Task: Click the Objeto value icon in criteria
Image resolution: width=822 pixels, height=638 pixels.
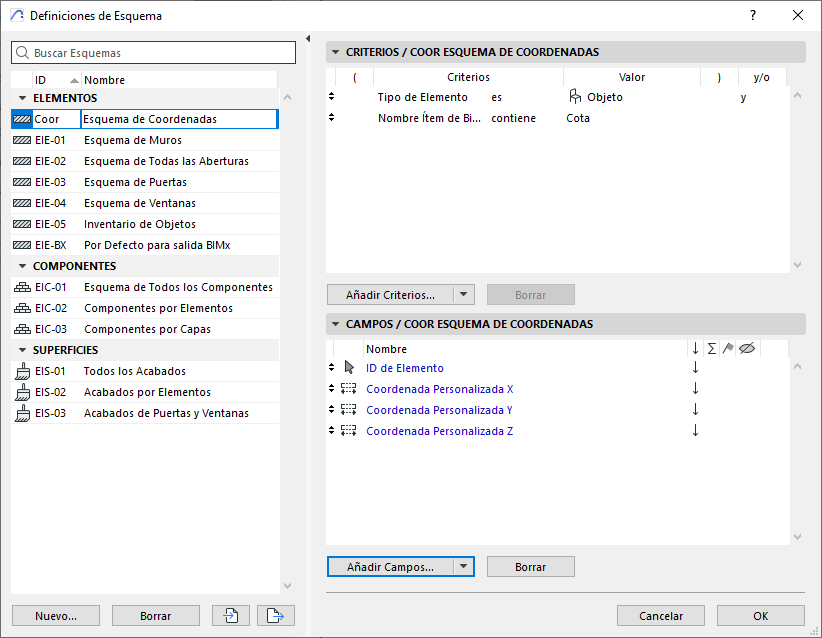Action: click(x=575, y=97)
